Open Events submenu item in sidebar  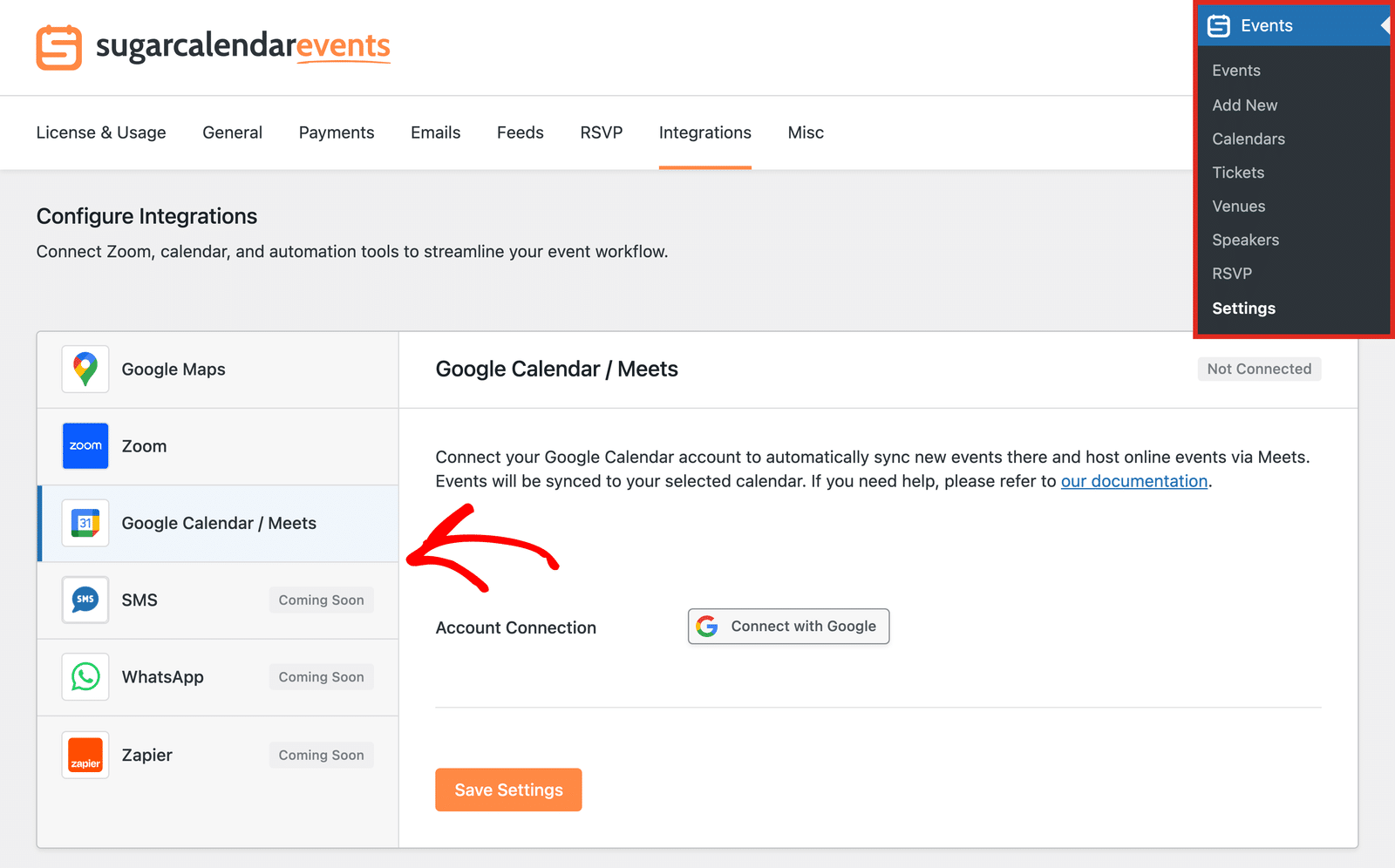point(1236,71)
